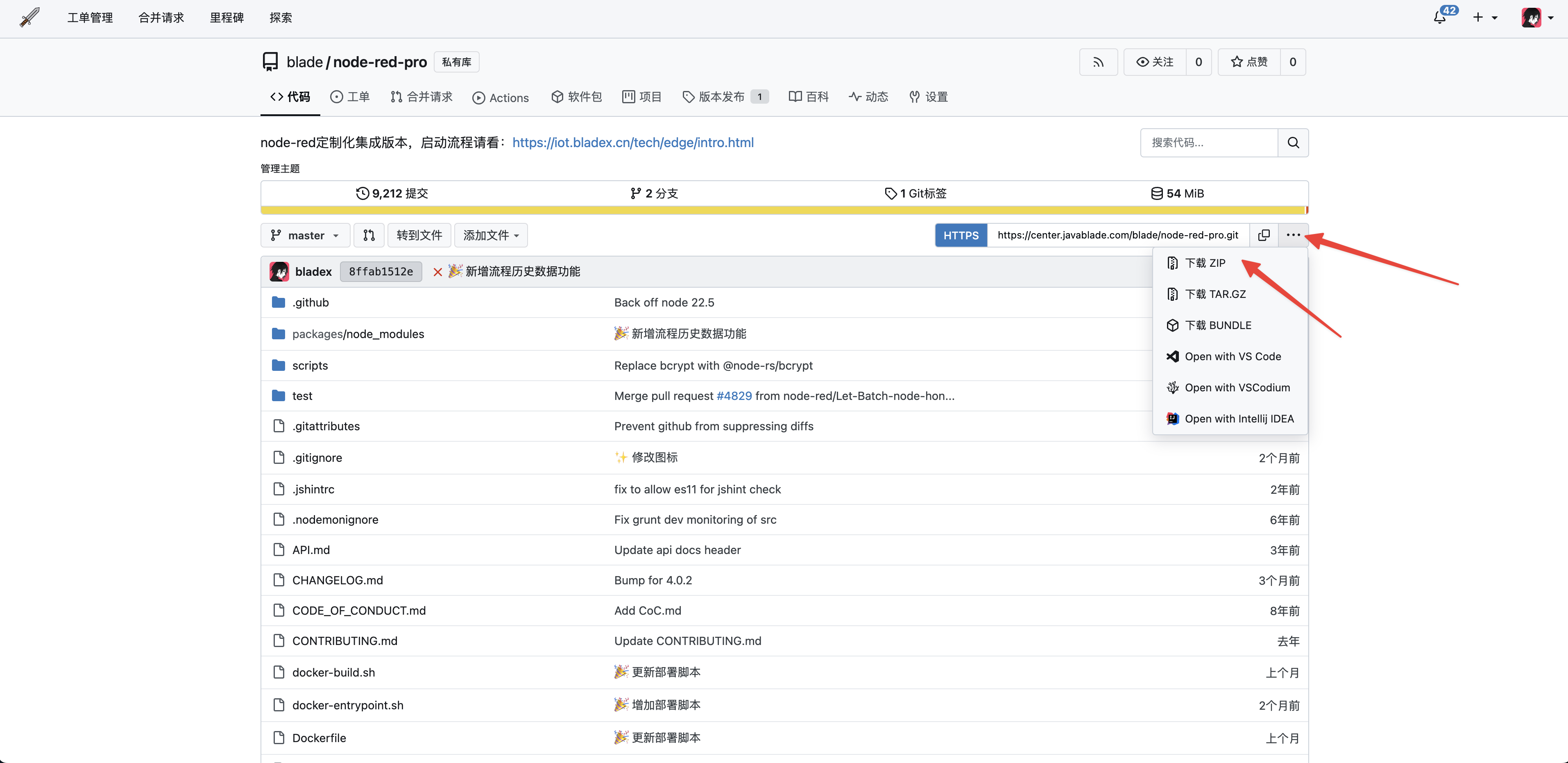Open the iot.bladex.cn intro link
1568x763 pixels.
[633, 143]
